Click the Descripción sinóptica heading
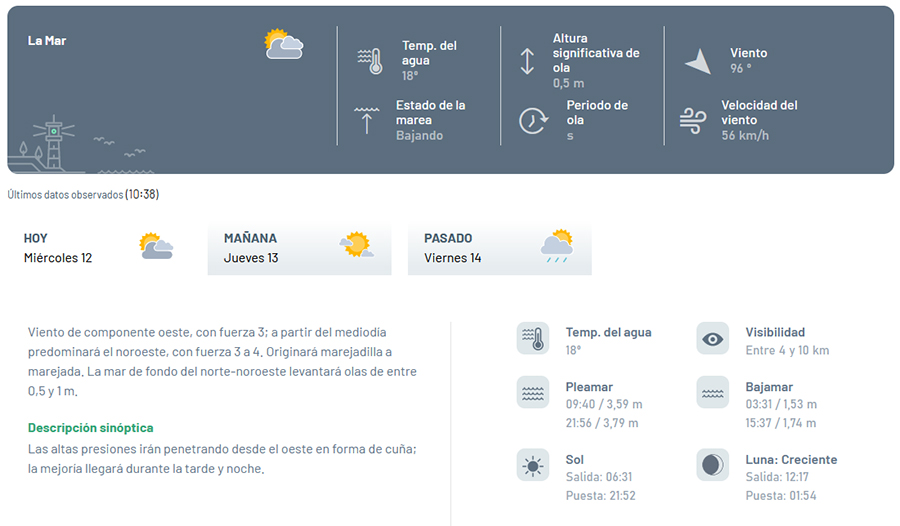Screen dimensions: 900x526 pos(91,428)
